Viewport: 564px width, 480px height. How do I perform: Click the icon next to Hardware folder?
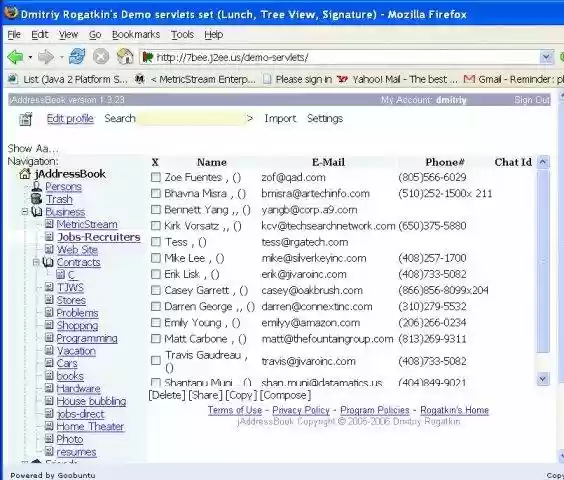49,388
